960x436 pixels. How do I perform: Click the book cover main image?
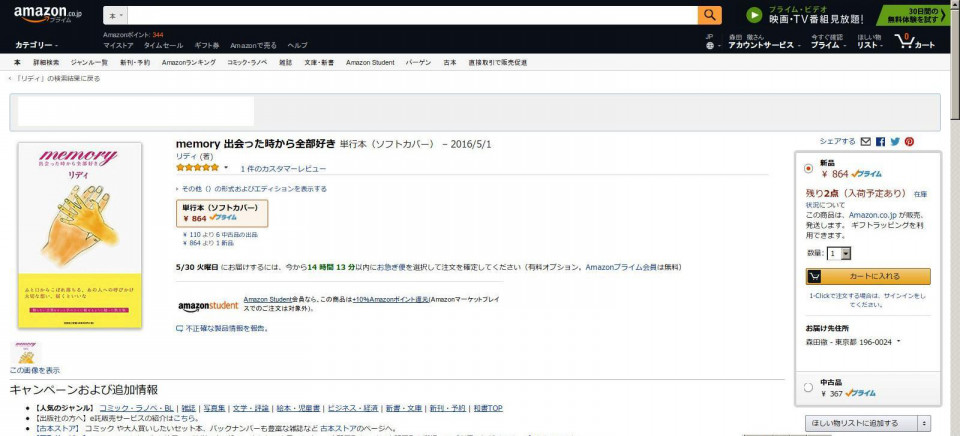80,235
